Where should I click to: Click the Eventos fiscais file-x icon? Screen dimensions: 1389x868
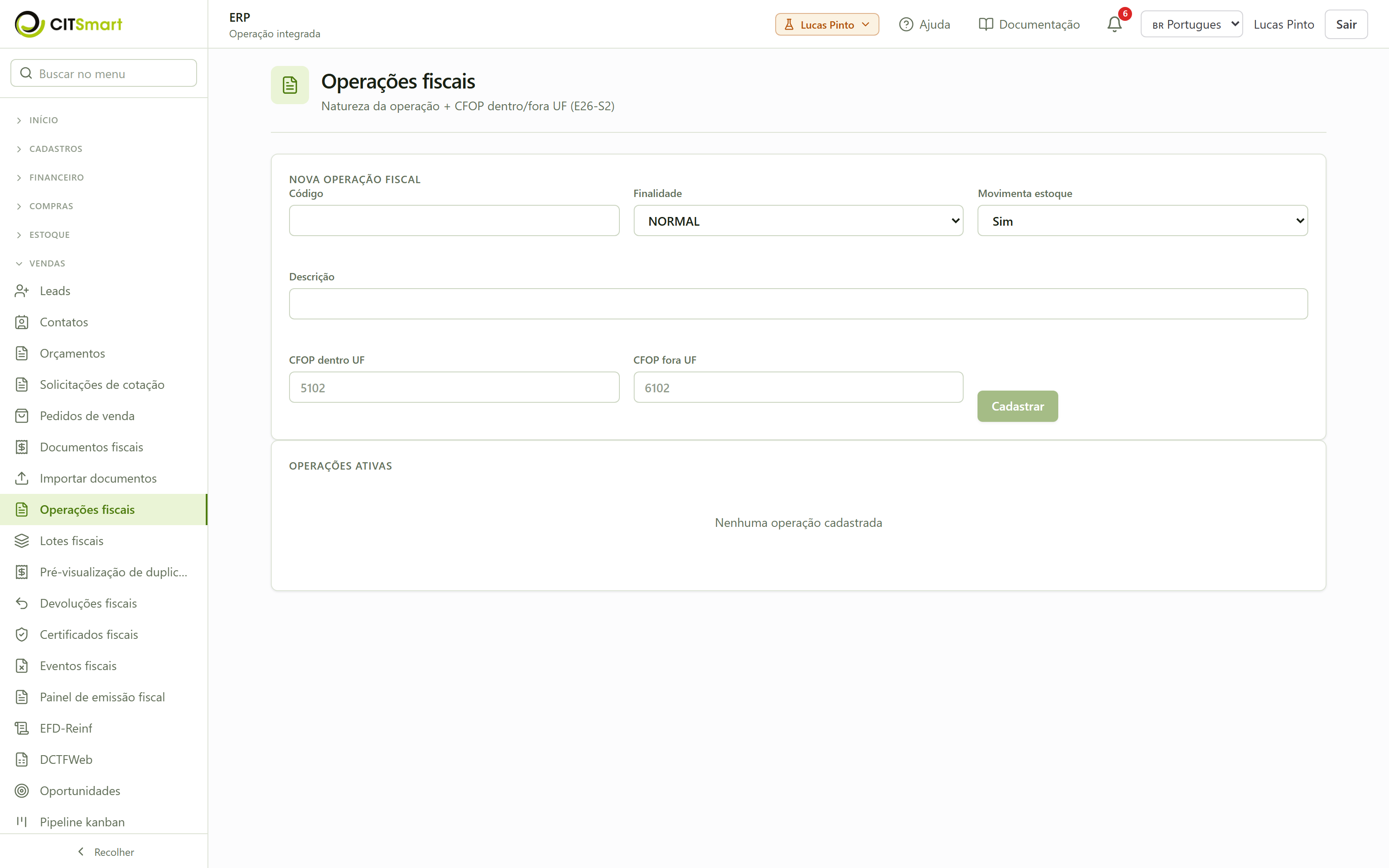coord(22,666)
